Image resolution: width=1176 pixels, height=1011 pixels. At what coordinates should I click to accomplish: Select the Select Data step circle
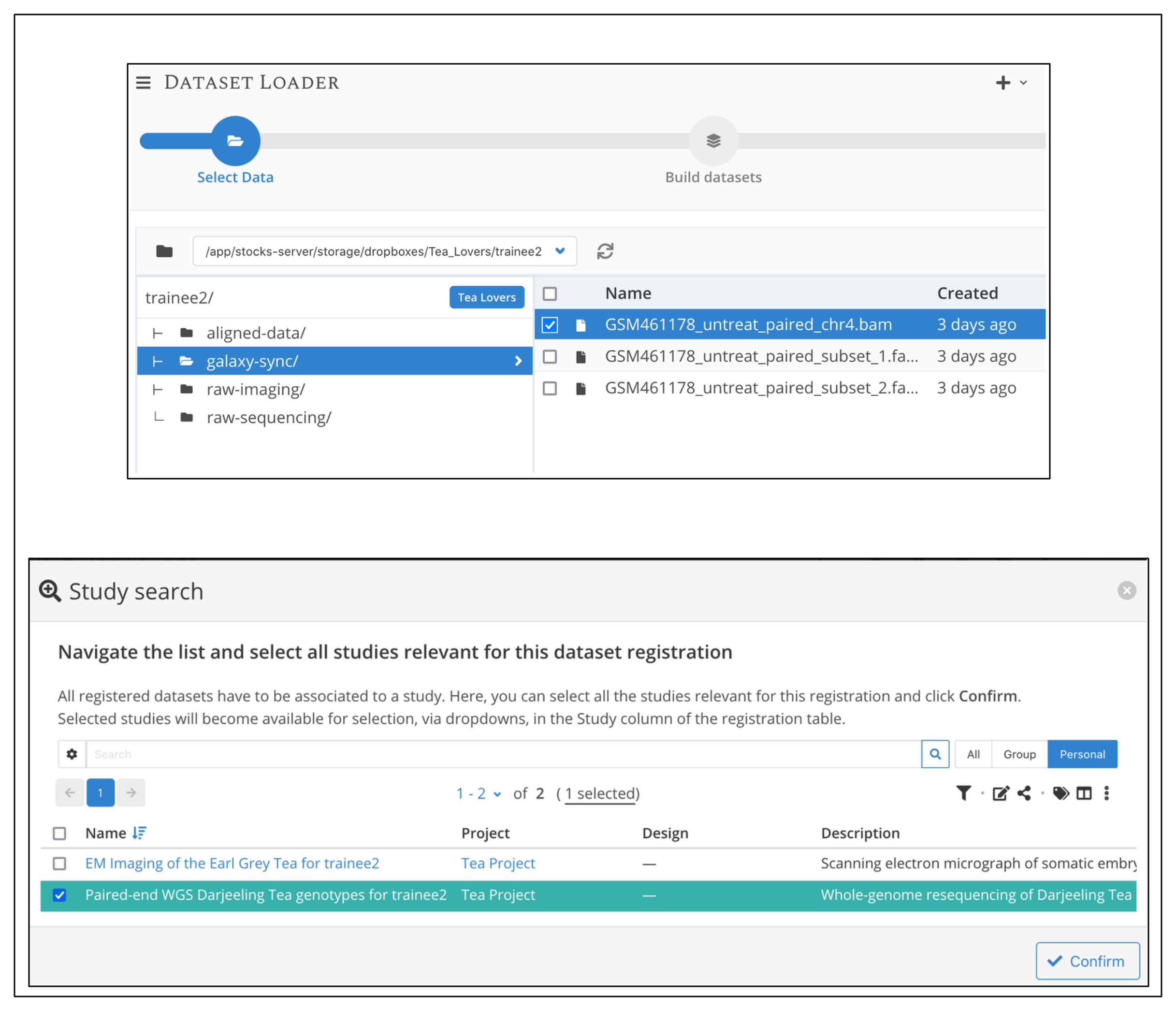(x=235, y=141)
